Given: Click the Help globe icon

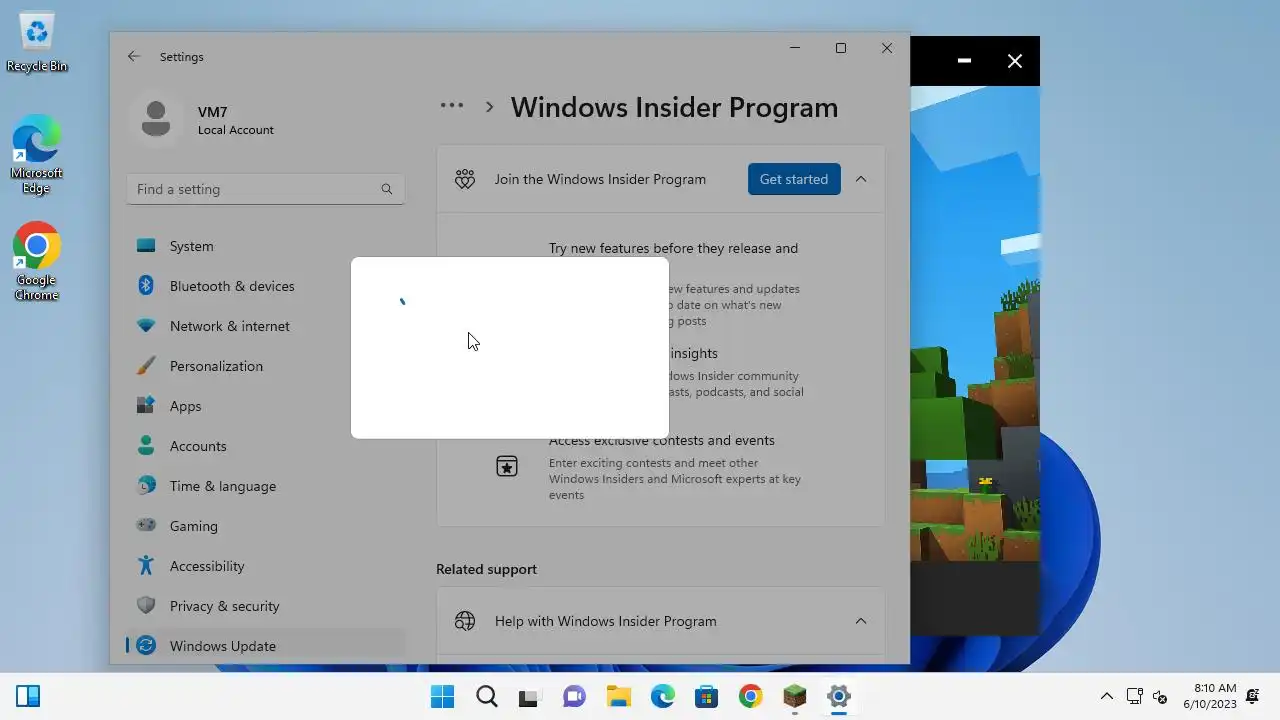Looking at the screenshot, I should coord(465,621).
